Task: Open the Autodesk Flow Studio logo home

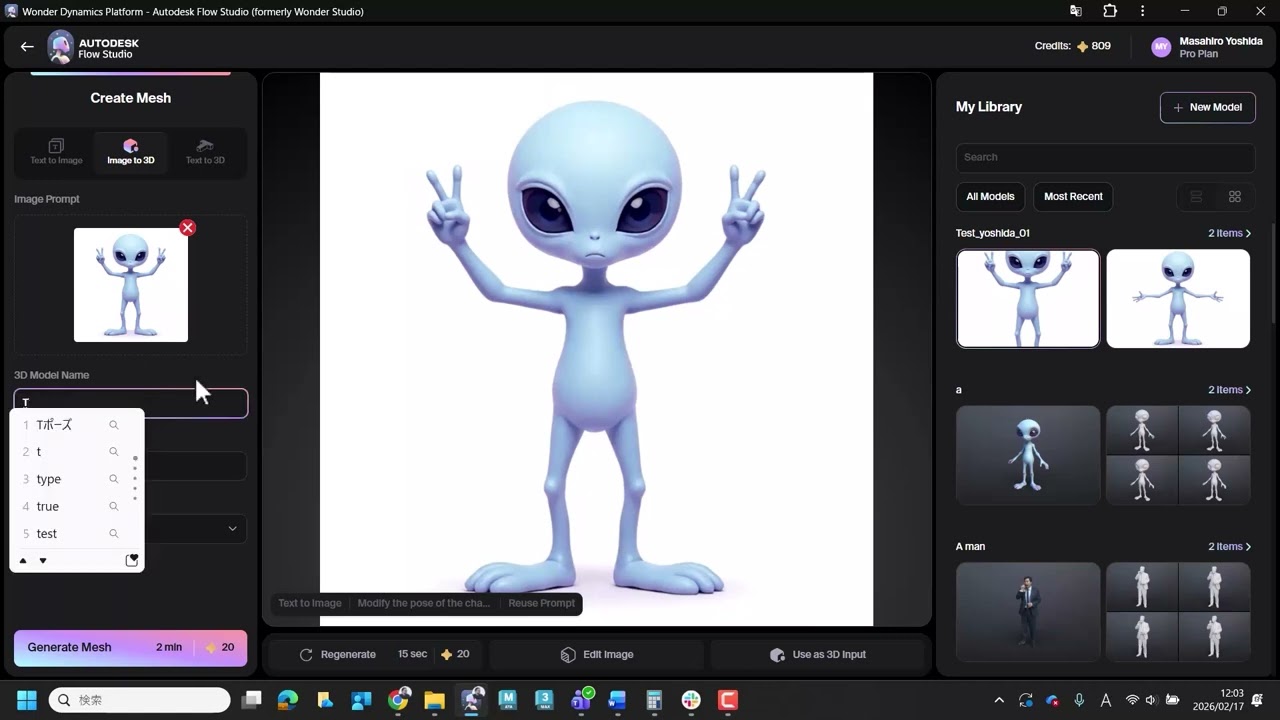Action: [x=93, y=46]
